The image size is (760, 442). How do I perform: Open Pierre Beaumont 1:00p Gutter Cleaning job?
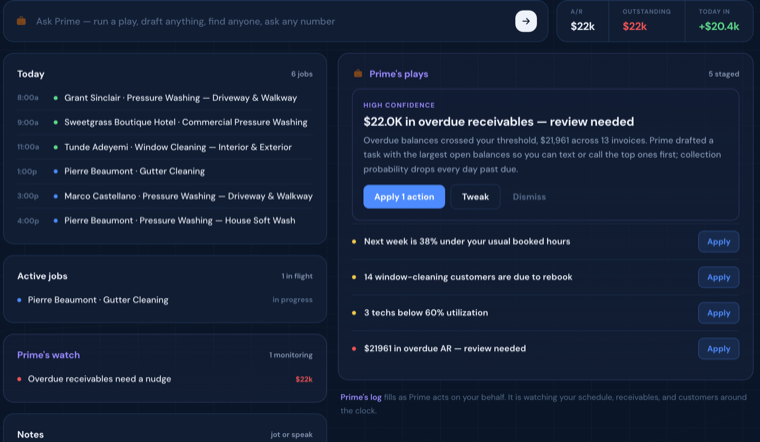pos(165,171)
